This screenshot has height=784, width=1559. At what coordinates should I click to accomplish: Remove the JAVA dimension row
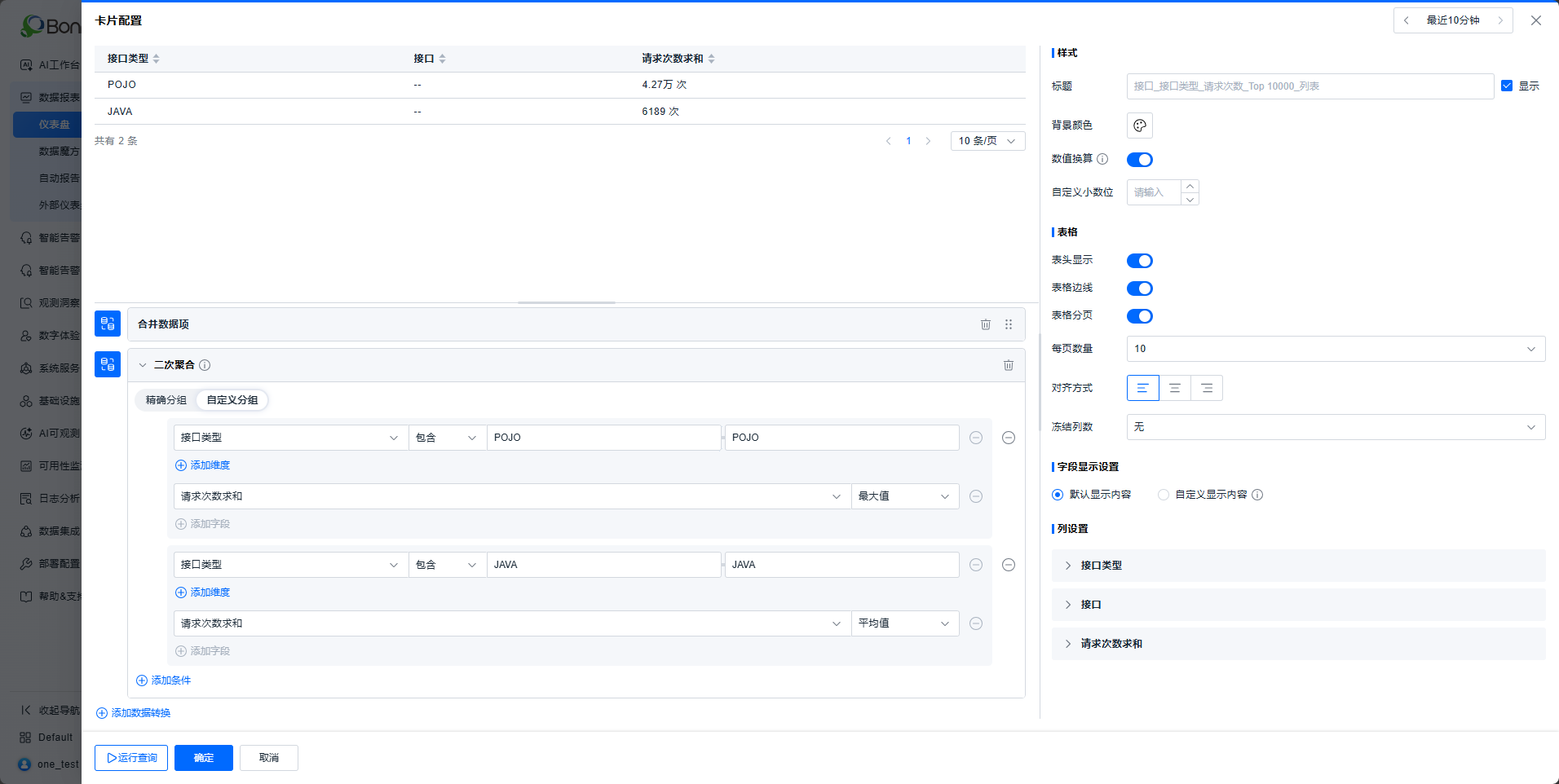(976, 565)
